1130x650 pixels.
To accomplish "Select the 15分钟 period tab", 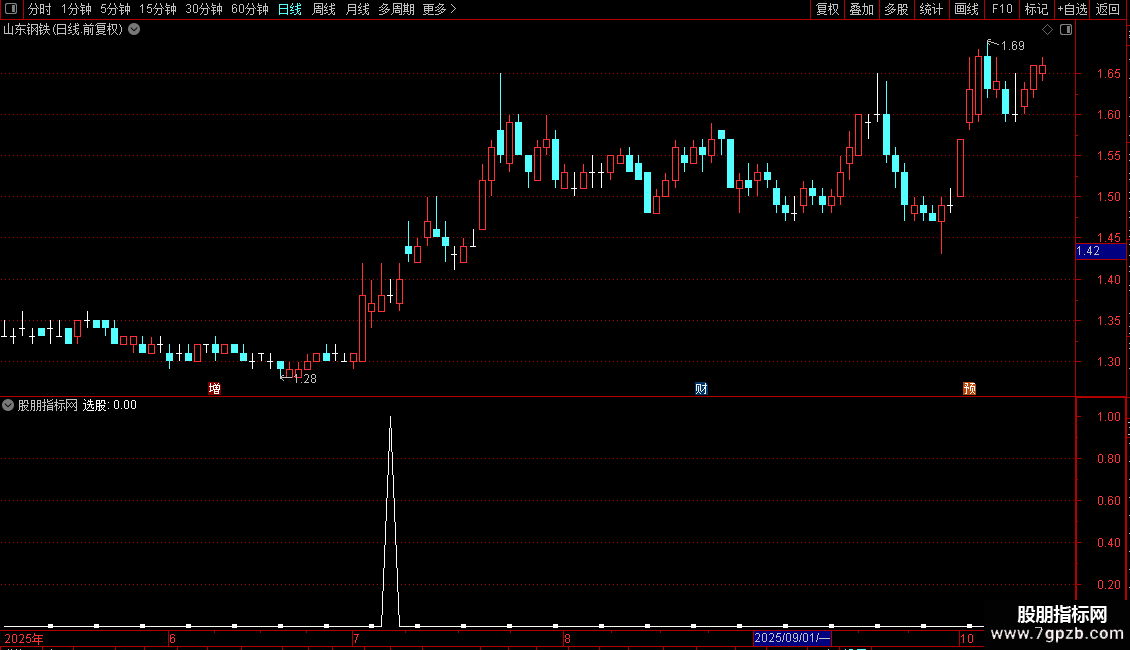I will (157, 9).
